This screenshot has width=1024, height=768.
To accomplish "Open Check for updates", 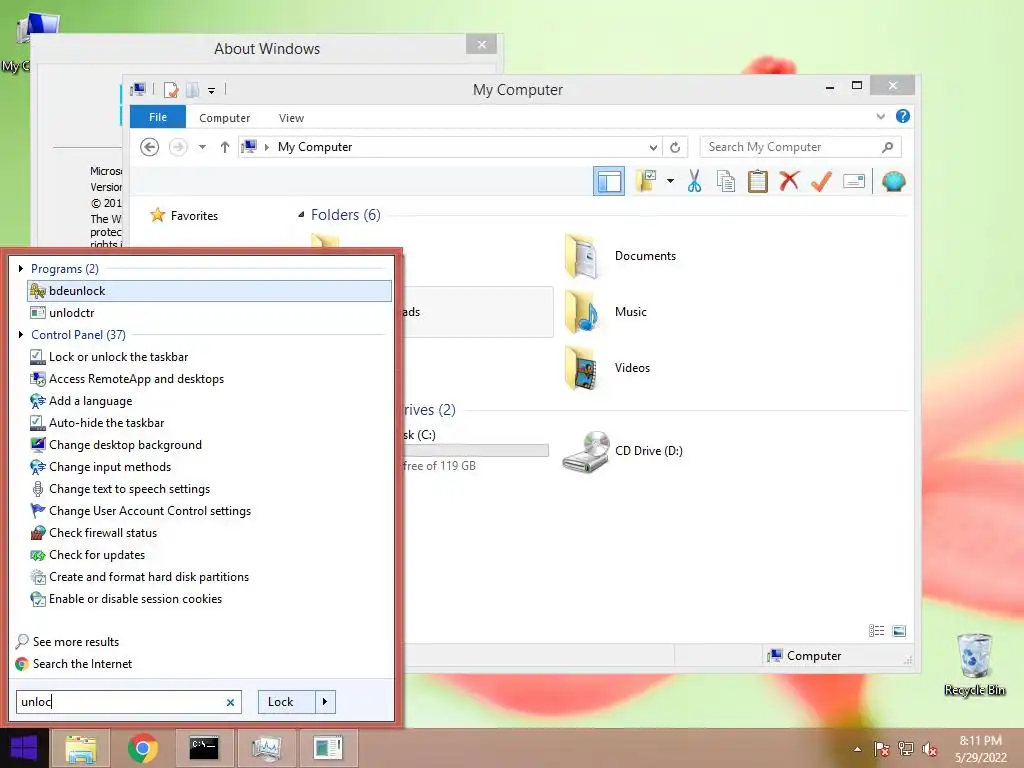I will point(209,554).
